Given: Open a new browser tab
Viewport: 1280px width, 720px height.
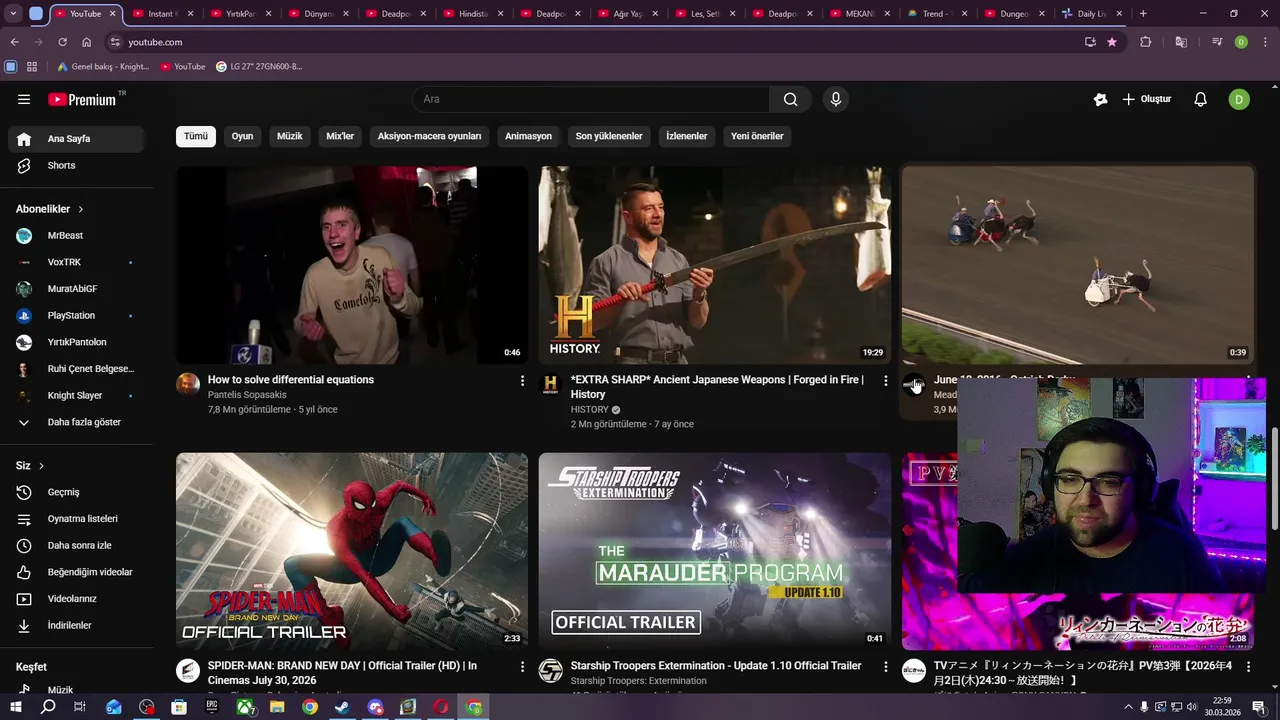Looking at the screenshot, I should pos(1143,14).
